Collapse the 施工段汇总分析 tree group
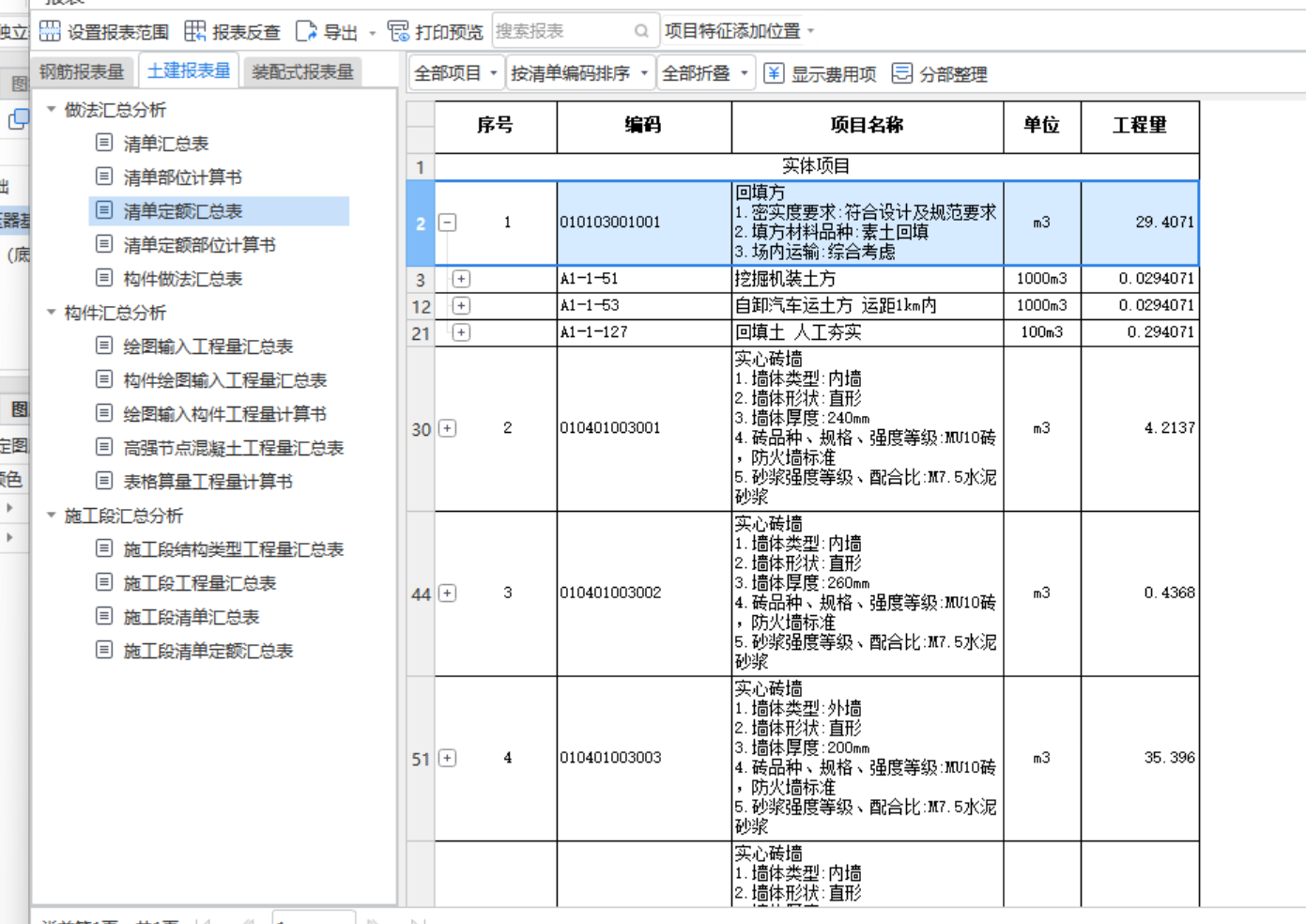The image size is (1306, 924). coord(51,515)
